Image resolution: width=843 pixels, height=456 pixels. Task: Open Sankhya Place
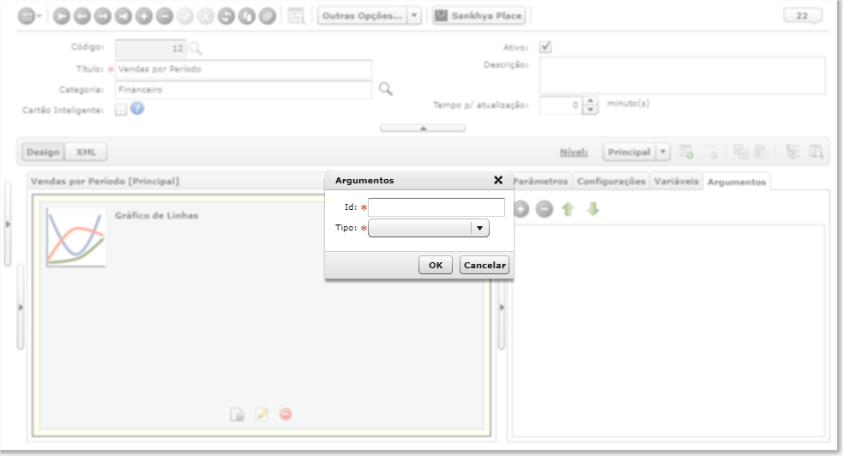(x=479, y=16)
